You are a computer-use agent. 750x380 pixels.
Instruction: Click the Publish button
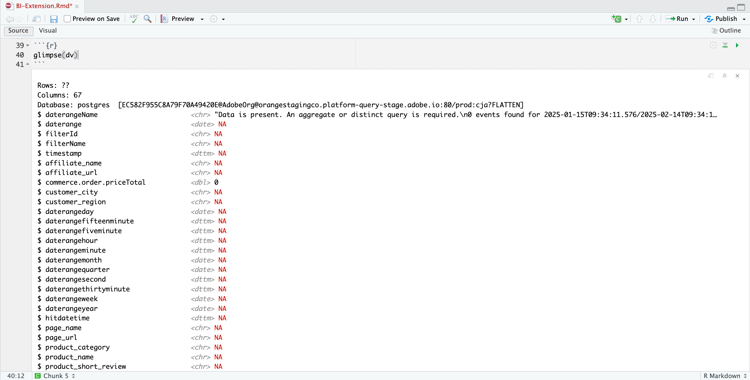[721, 19]
